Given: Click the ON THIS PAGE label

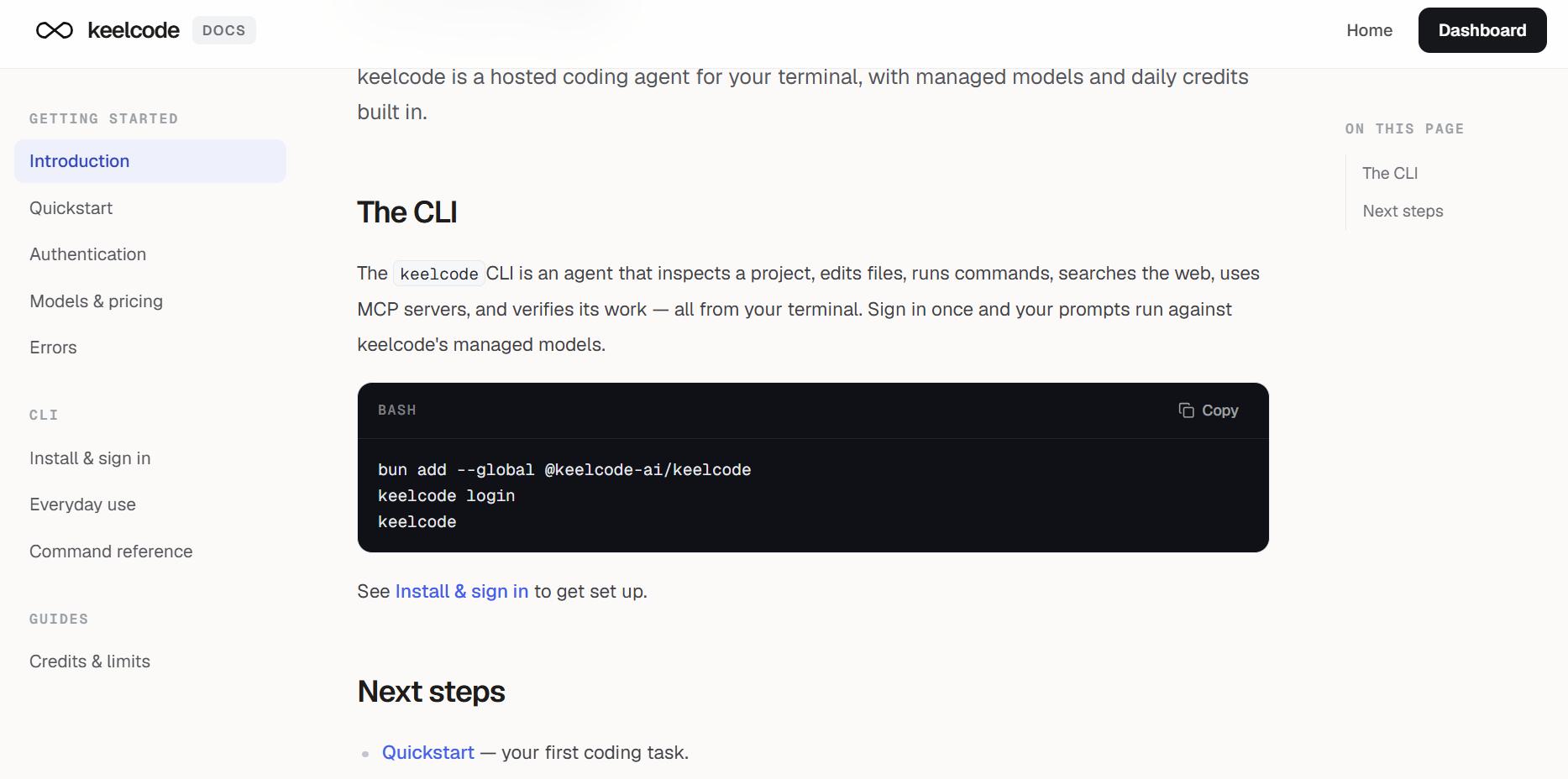Looking at the screenshot, I should [1404, 129].
